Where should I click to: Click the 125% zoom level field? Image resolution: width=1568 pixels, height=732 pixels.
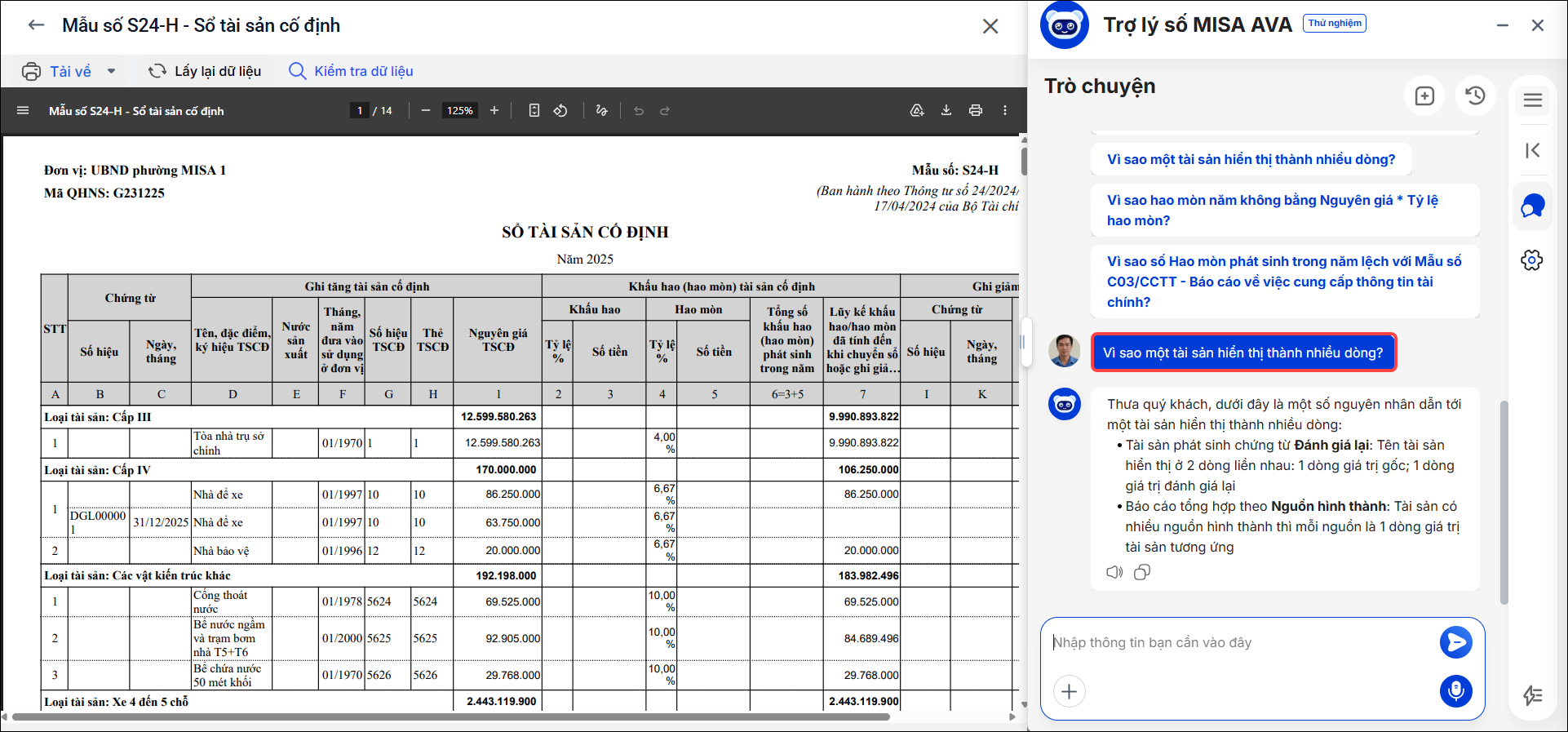coord(460,111)
